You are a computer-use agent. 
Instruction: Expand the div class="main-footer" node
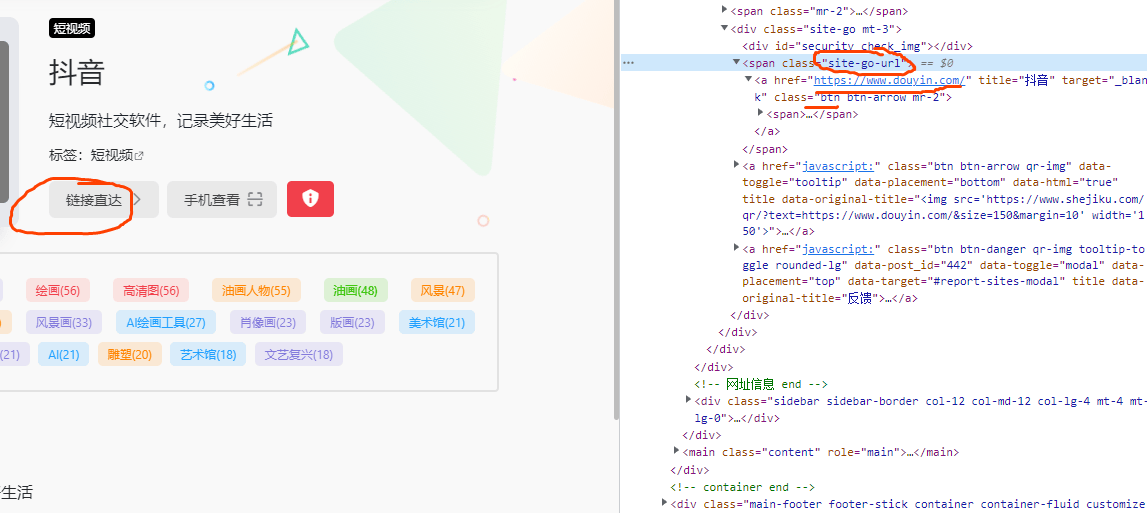tap(665, 503)
